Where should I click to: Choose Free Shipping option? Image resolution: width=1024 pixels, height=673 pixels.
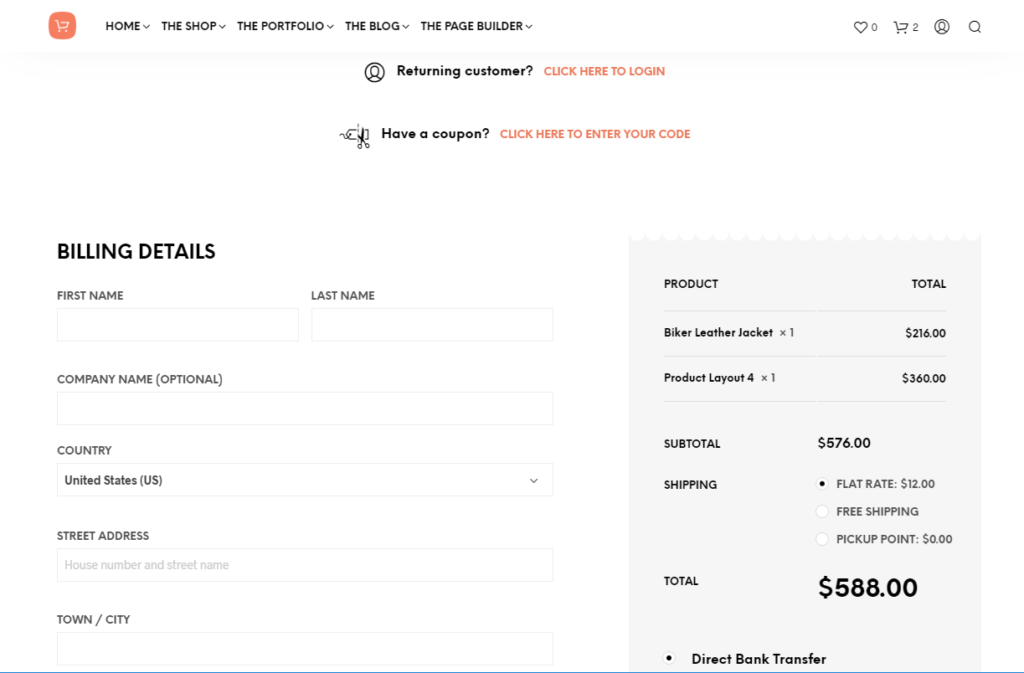822,511
